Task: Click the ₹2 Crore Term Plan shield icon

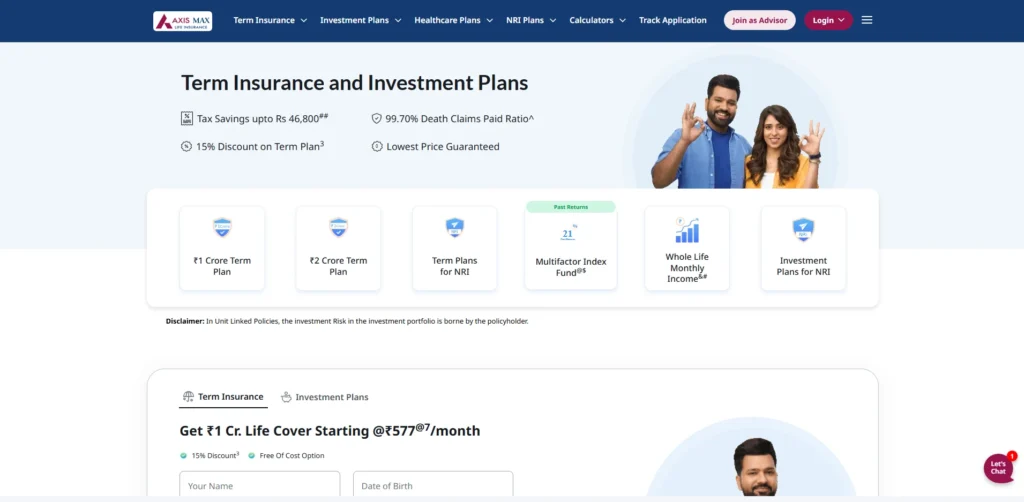Action: 338,227
